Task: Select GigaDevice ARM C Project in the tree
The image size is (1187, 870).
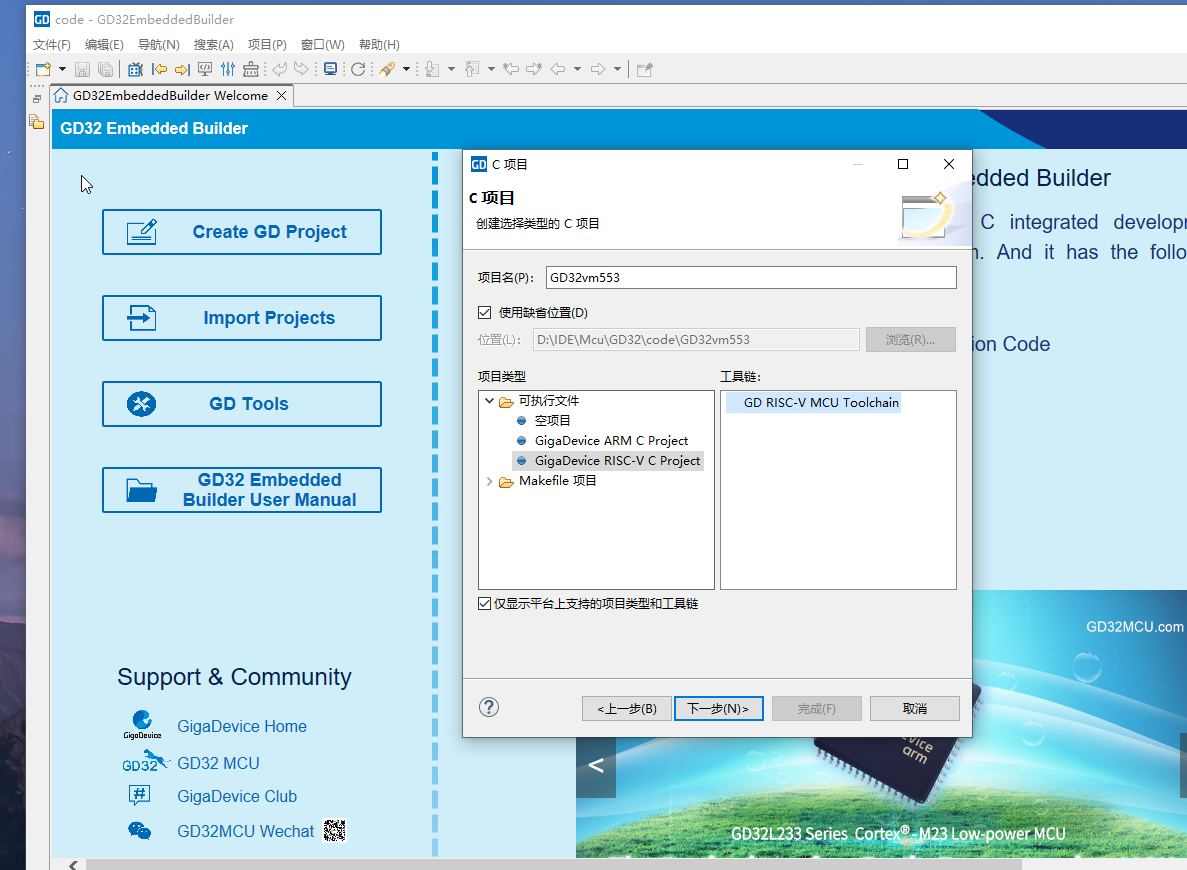Action: (611, 441)
